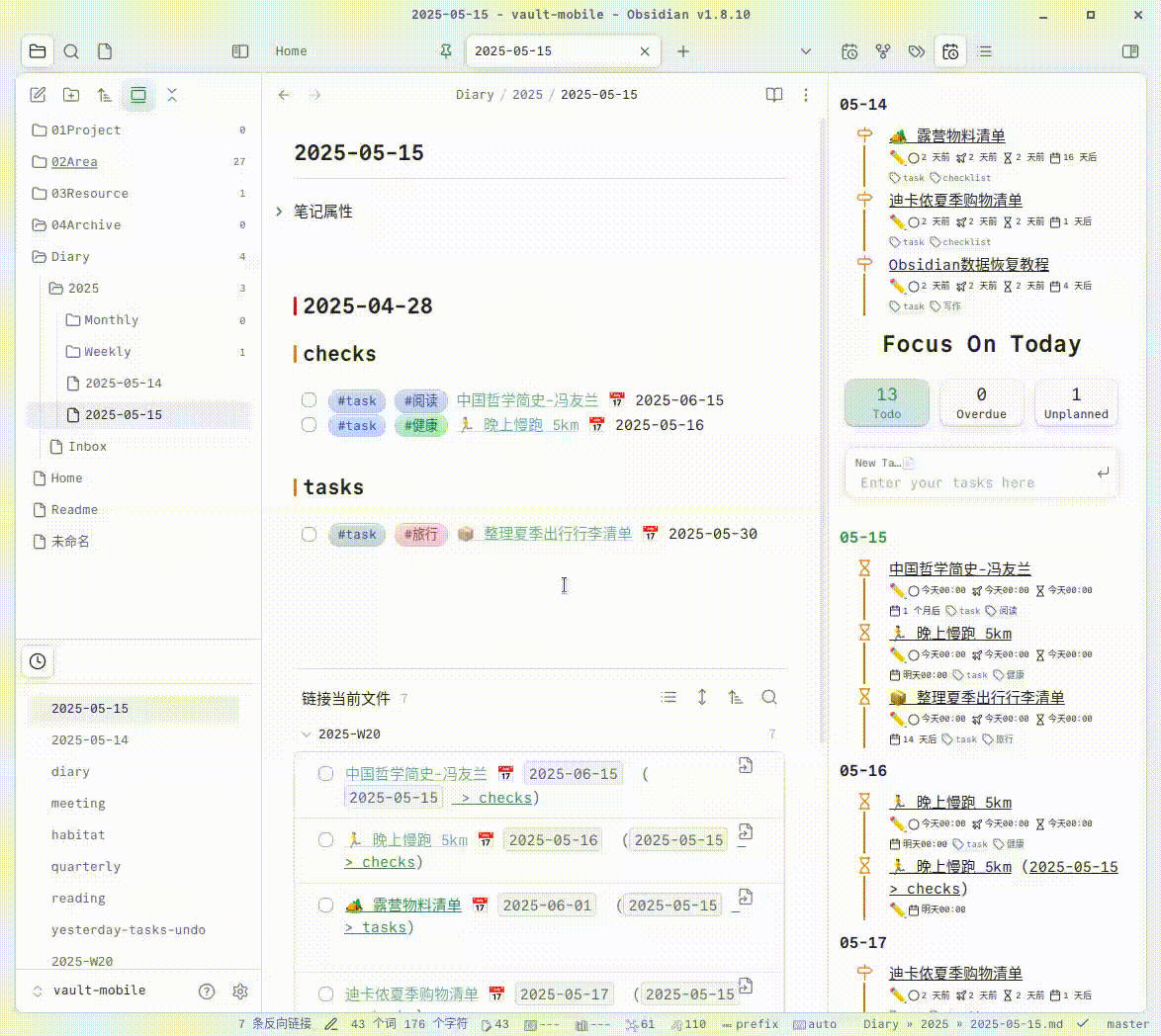Click the backlinks search icon
The height and width of the screenshot is (1036, 1161).
tap(769, 698)
